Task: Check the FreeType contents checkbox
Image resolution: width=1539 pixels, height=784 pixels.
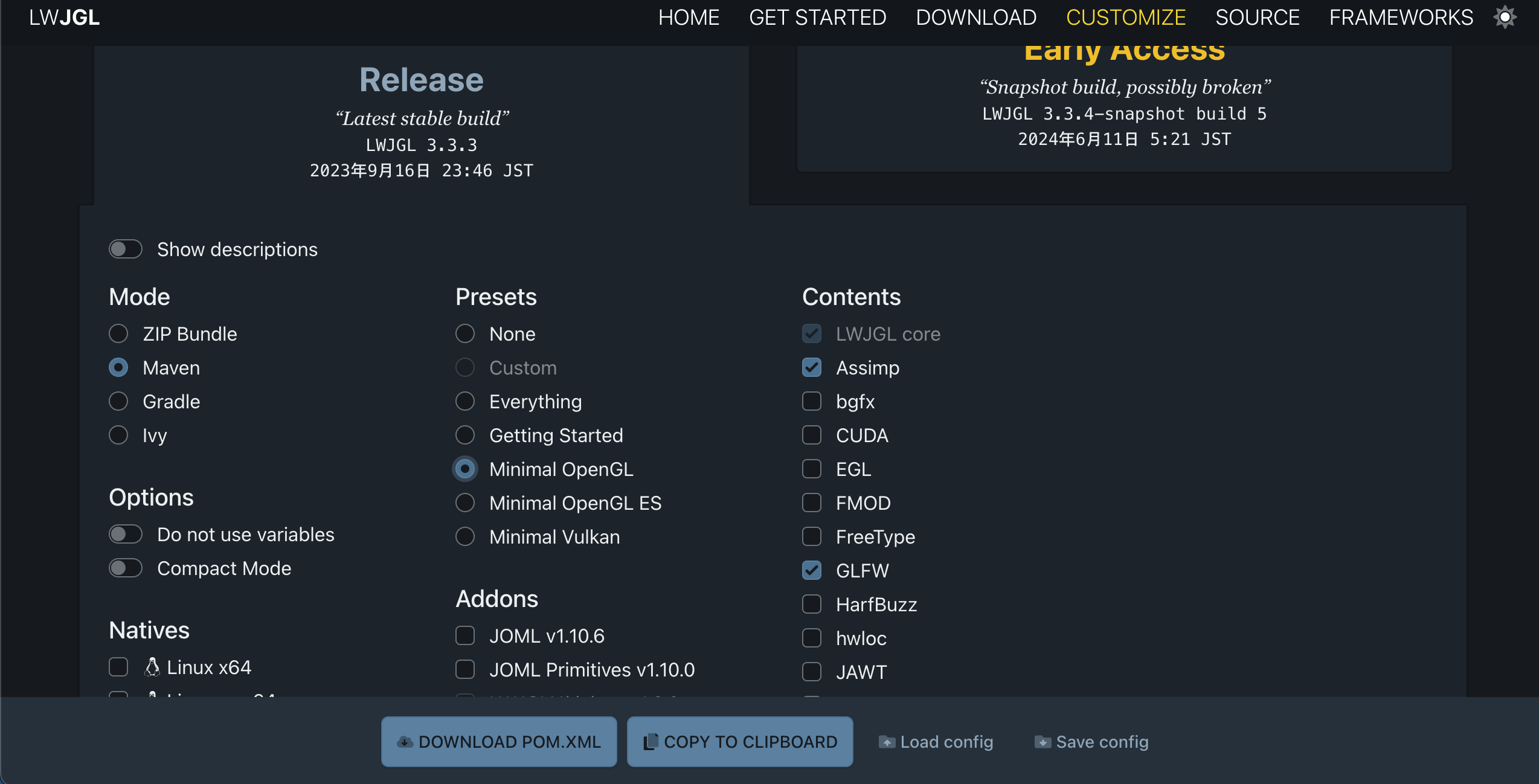Action: point(812,537)
